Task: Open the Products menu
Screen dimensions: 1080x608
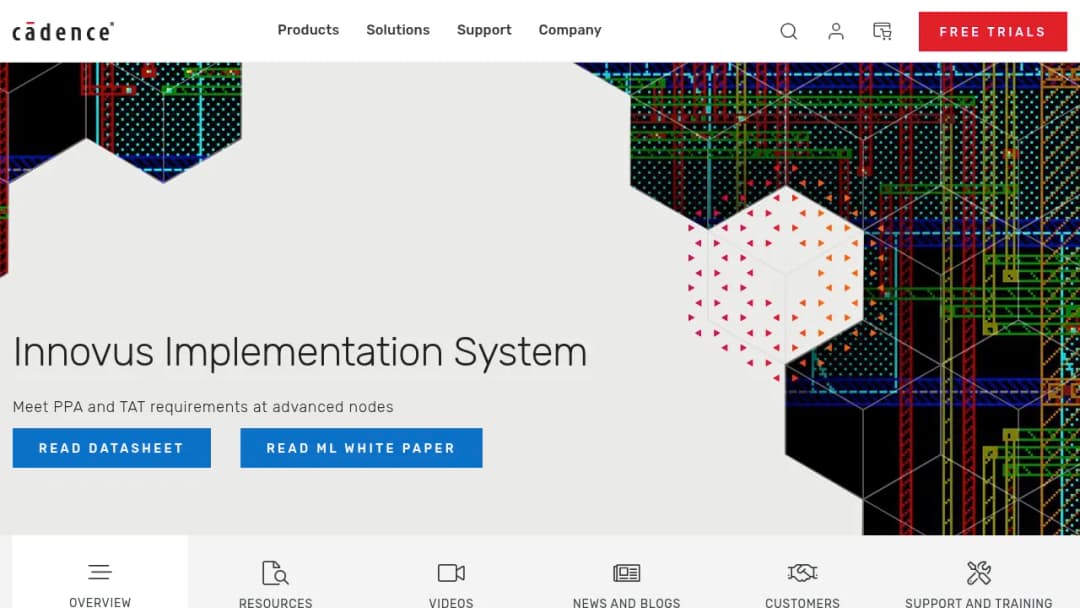Action: [x=308, y=30]
